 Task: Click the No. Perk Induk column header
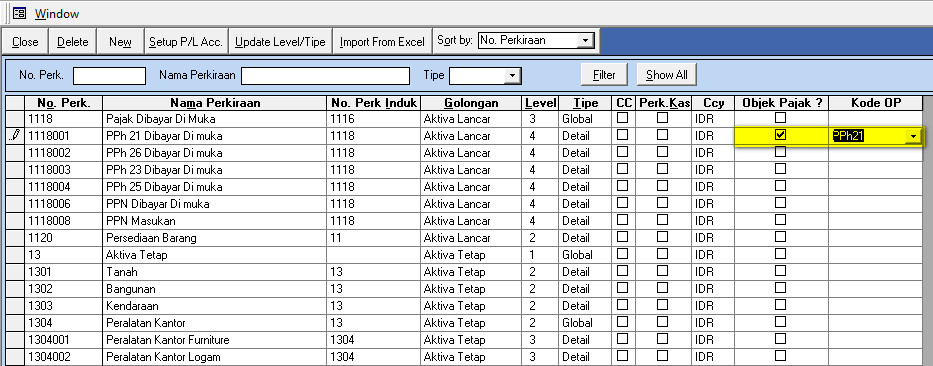[x=374, y=103]
